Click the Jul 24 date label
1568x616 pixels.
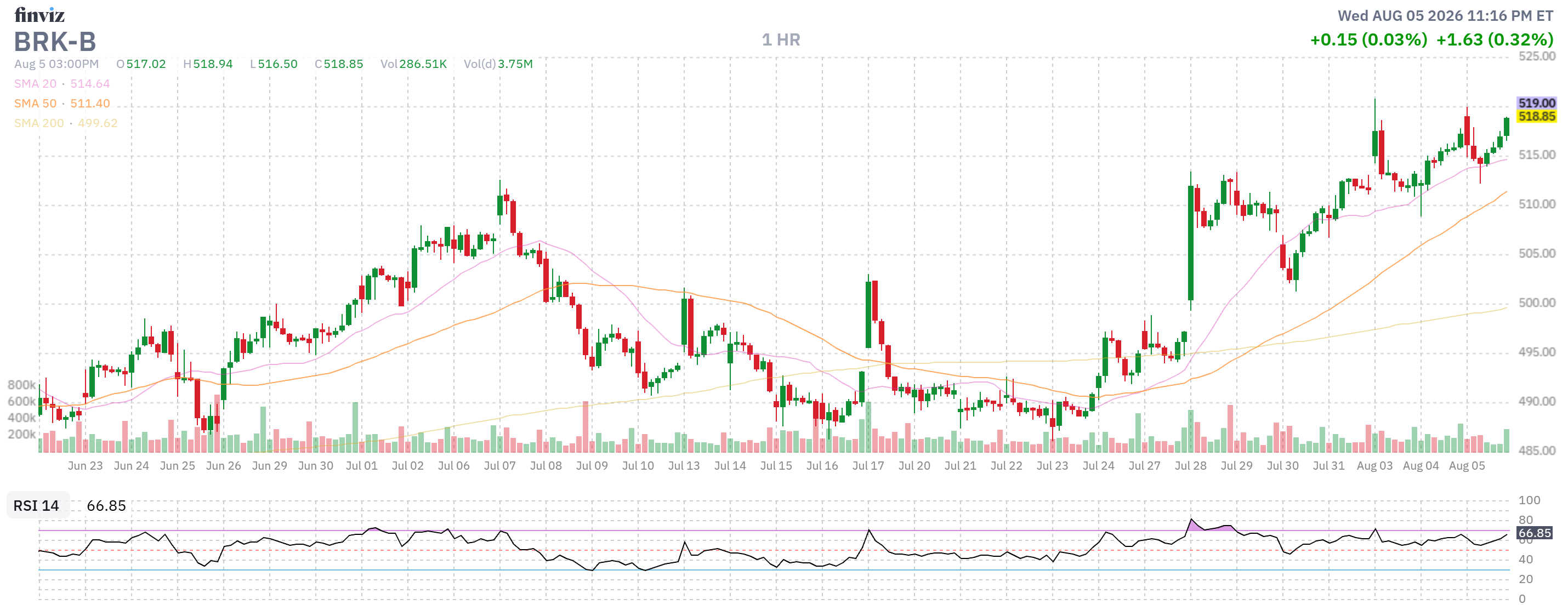pyautogui.click(x=1098, y=466)
